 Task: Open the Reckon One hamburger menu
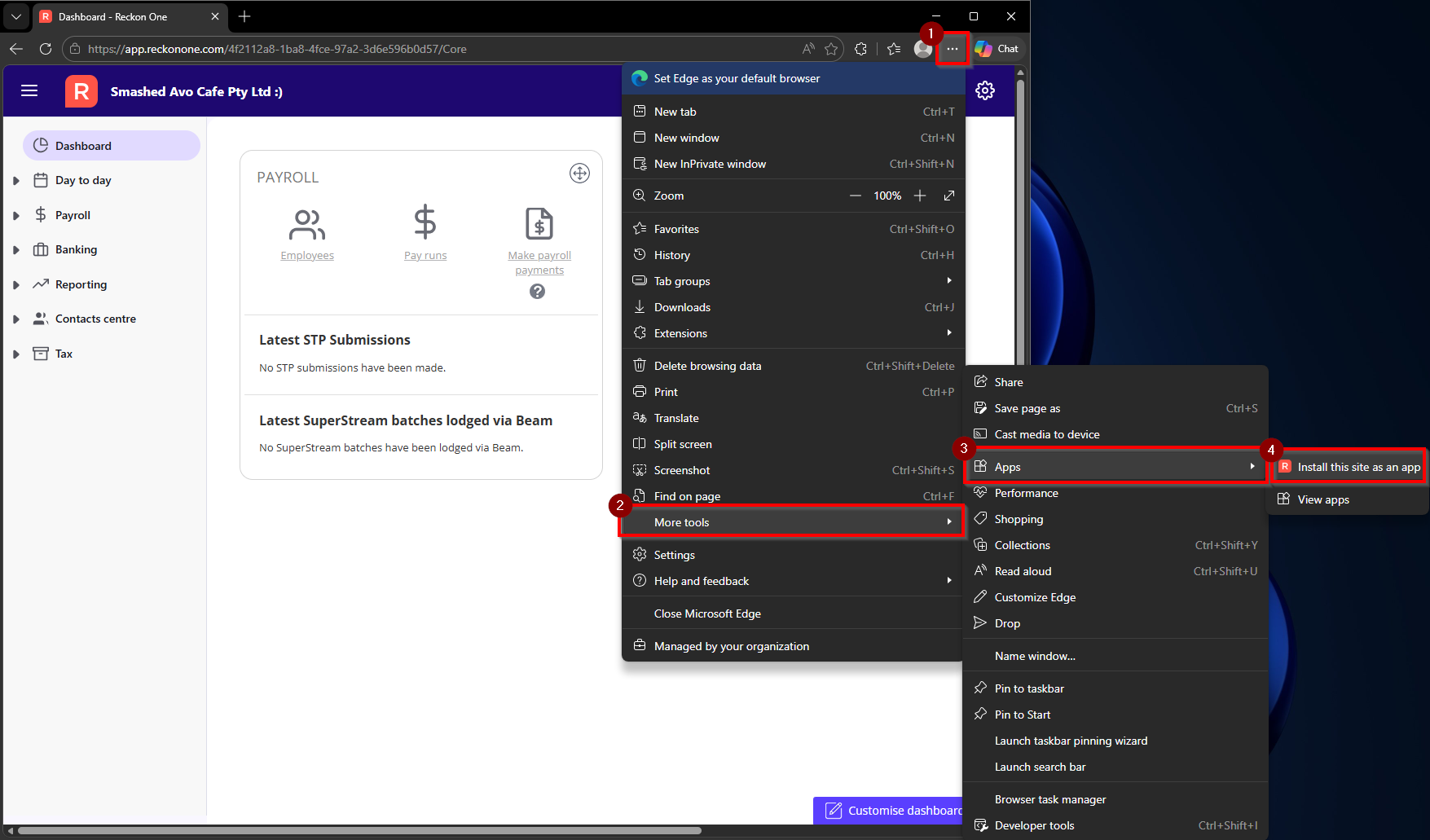coord(29,90)
